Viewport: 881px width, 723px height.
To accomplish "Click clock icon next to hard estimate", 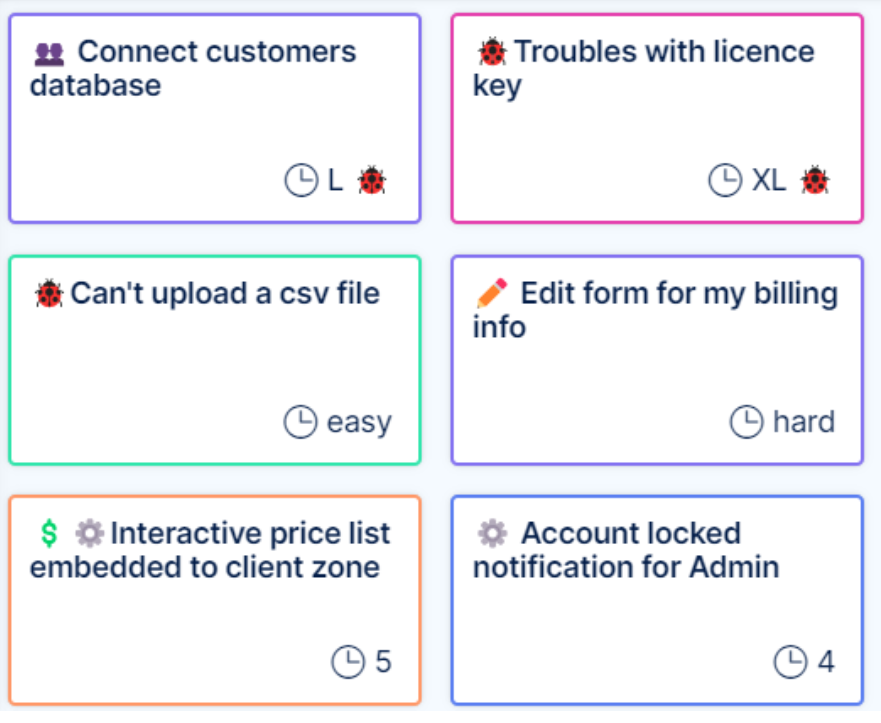I will (x=746, y=422).
